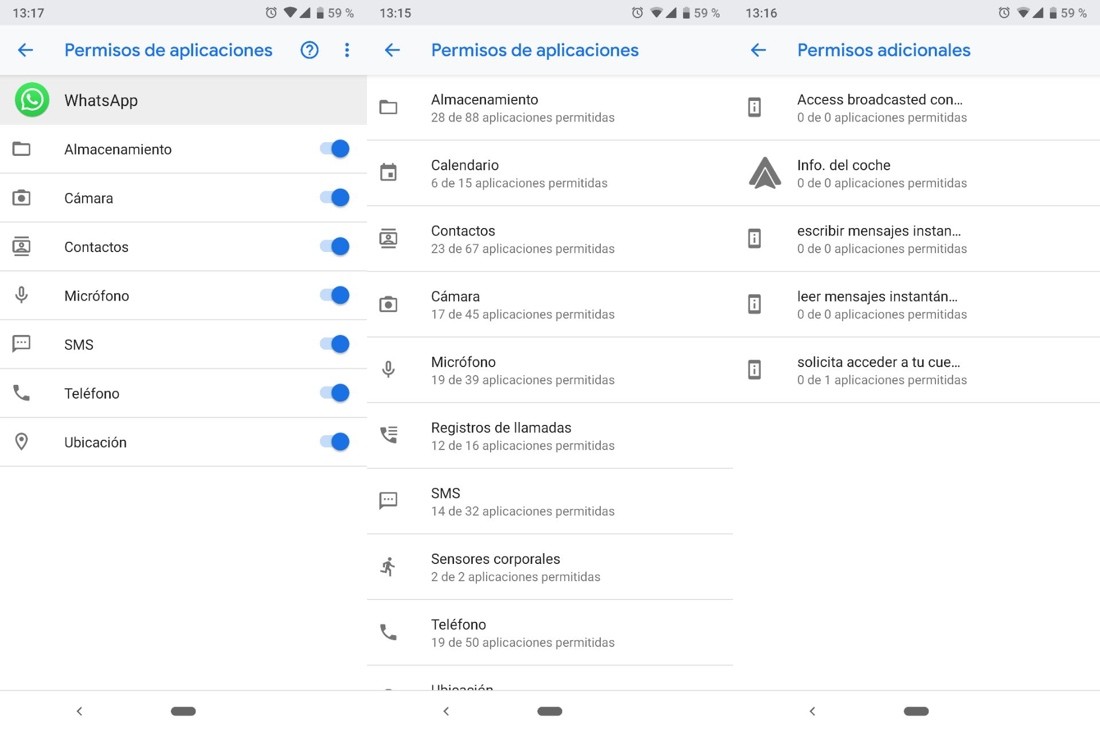Tap the Registros de llamadas icon
The image size is (1100, 733).
point(388,436)
